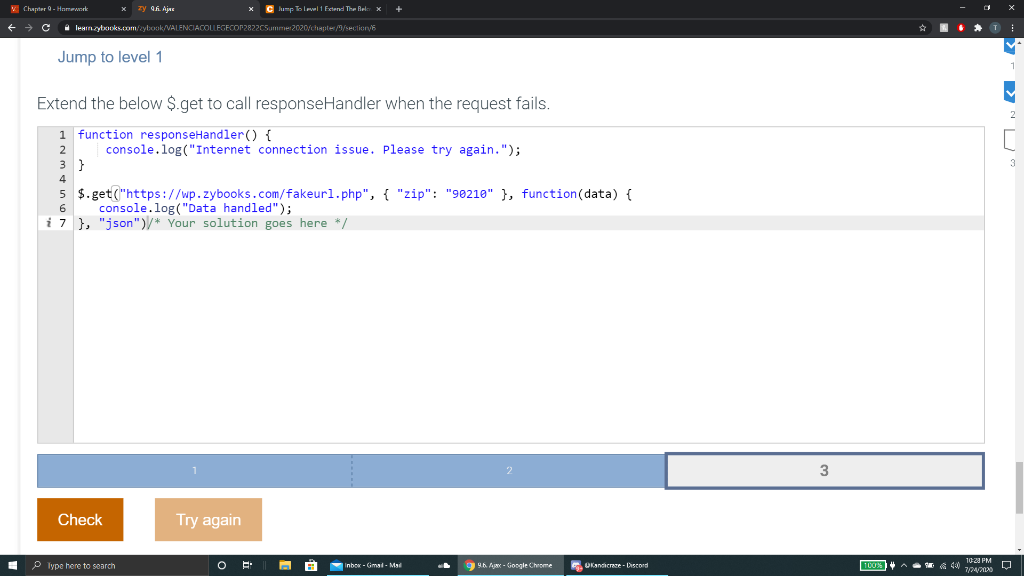Click the Check button

pyautogui.click(x=80, y=519)
